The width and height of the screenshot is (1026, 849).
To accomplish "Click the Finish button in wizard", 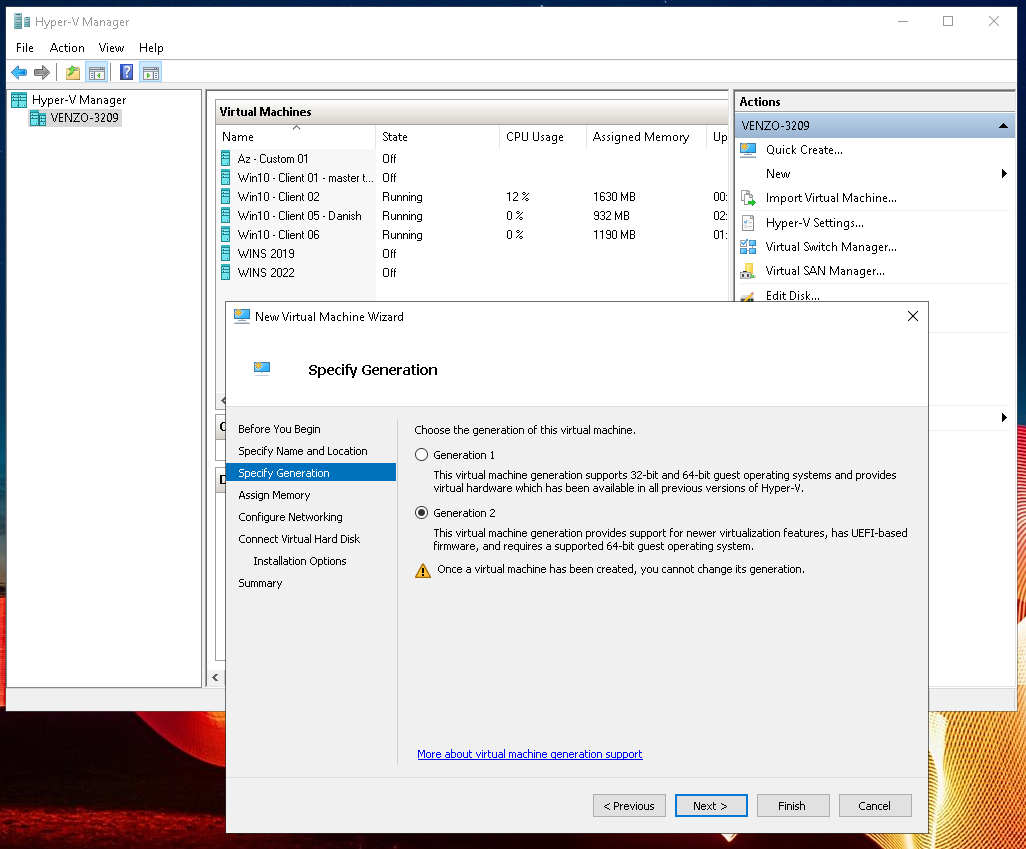I will point(792,806).
